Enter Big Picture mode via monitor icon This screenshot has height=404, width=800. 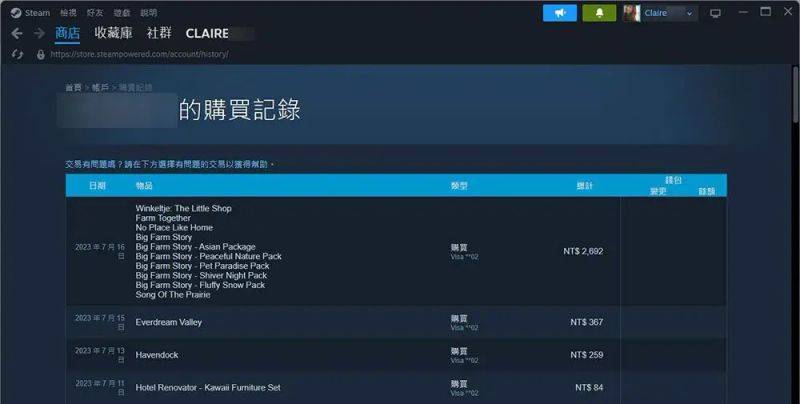click(x=715, y=14)
